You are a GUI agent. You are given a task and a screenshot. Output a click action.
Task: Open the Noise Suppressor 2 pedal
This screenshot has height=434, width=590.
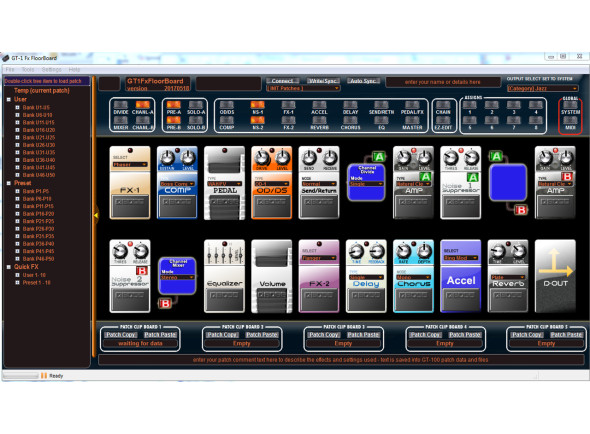pyautogui.click(x=130, y=276)
